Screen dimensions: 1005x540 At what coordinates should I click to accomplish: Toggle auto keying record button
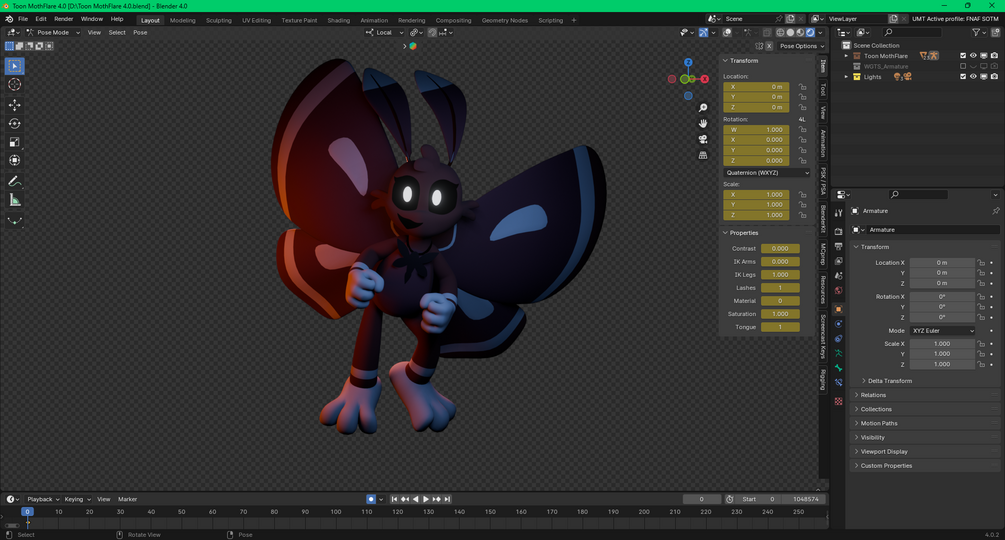click(370, 499)
